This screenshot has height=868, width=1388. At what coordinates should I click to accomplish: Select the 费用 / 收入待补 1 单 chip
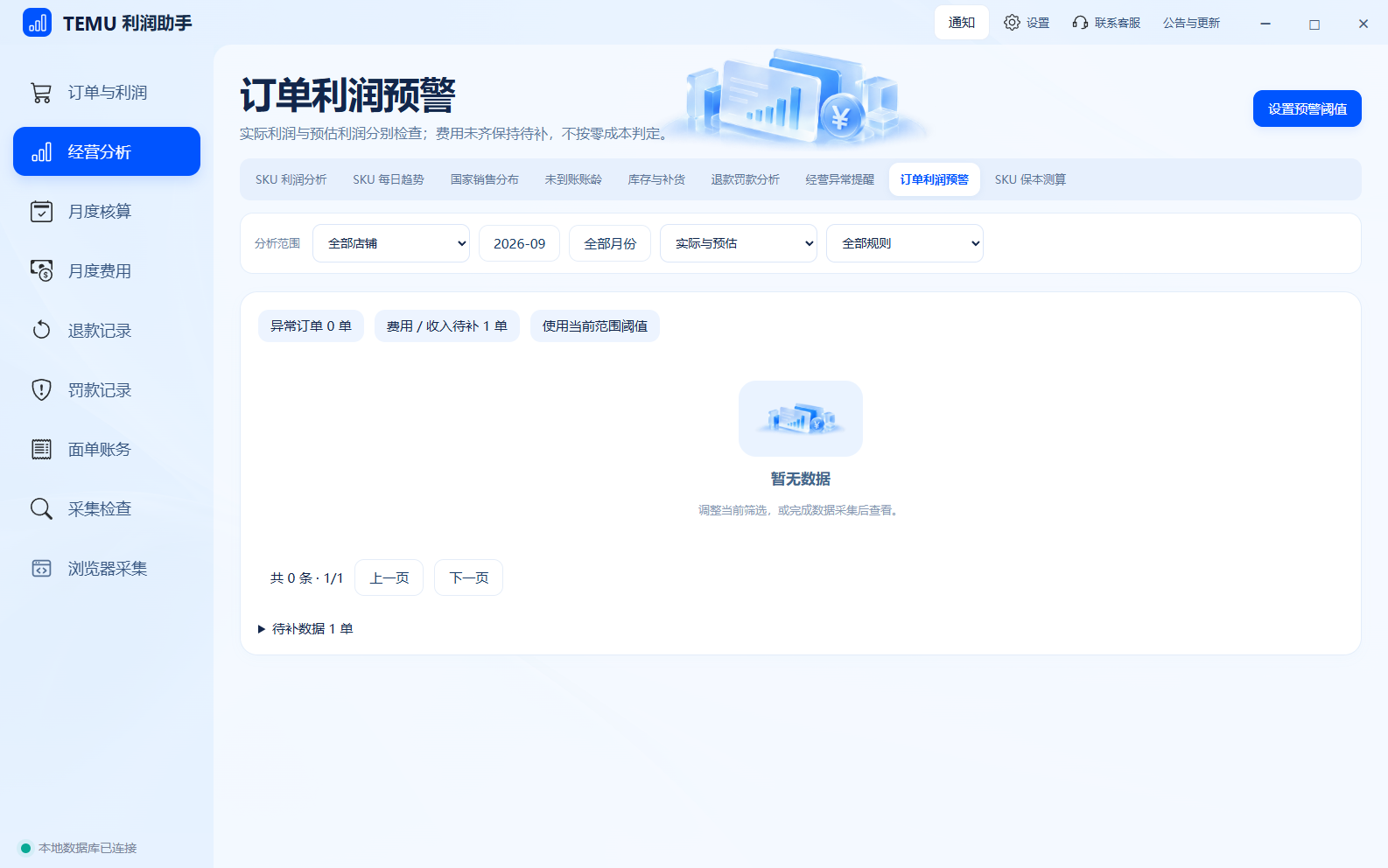coord(447,325)
